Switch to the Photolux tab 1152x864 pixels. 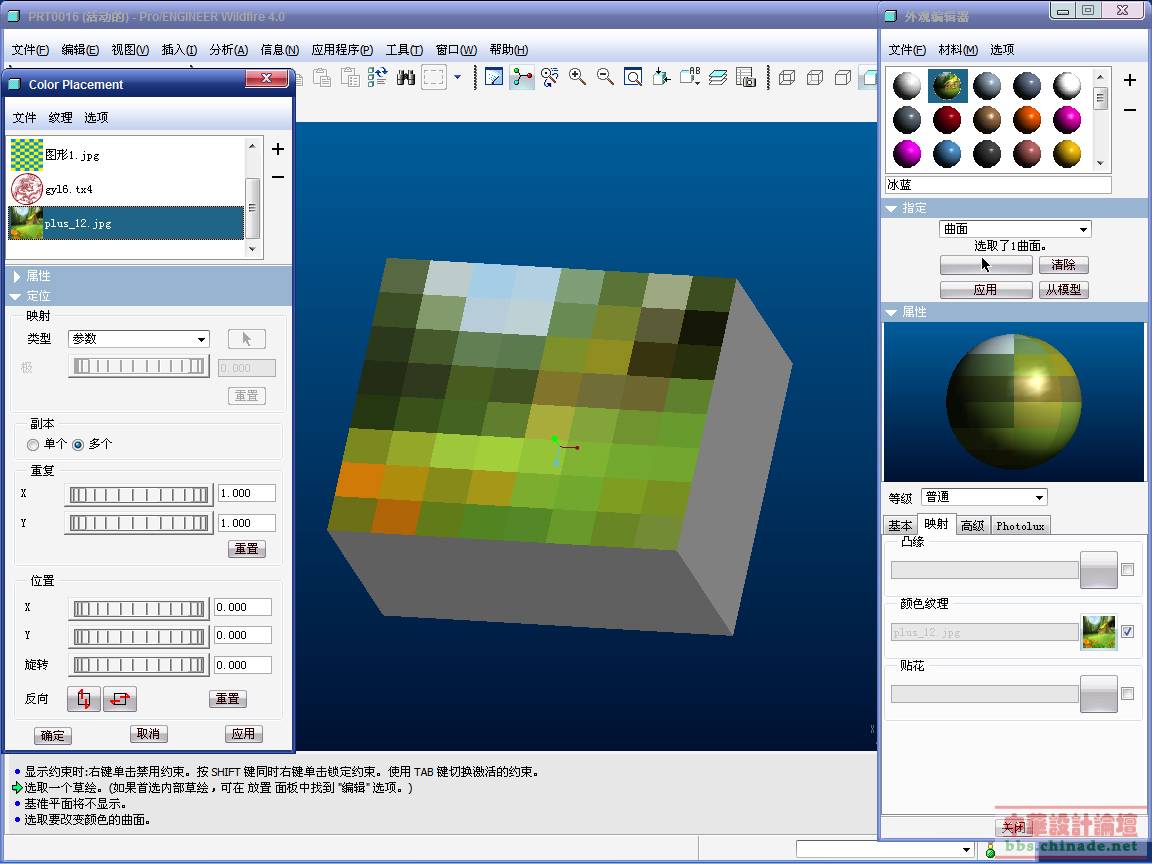(1020, 526)
